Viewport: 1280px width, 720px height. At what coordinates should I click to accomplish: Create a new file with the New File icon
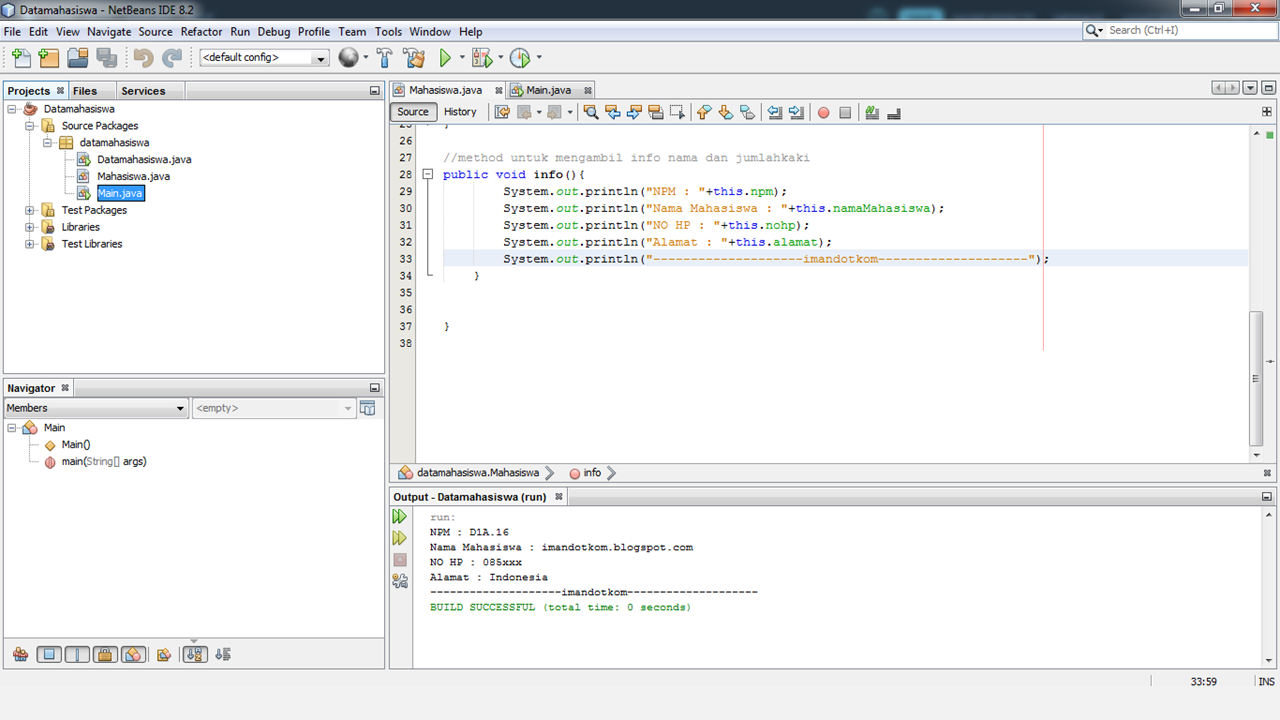click(x=20, y=57)
